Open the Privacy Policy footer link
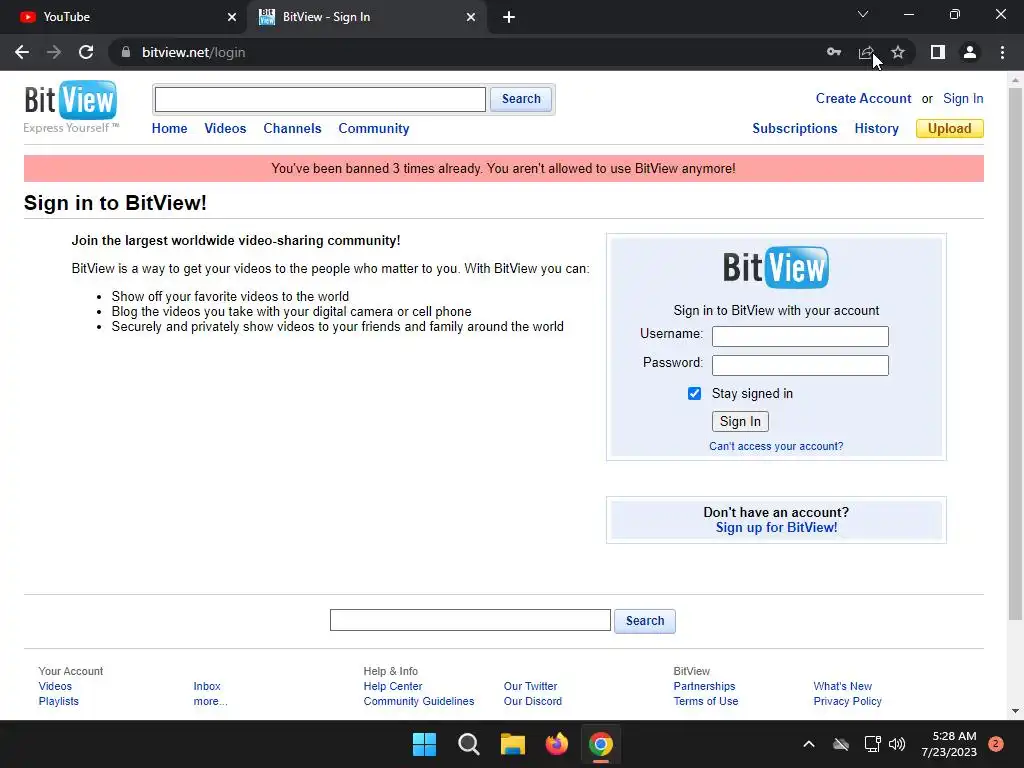This screenshot has height=768, width=1024. pyautogui.click(x=847, y=701)
